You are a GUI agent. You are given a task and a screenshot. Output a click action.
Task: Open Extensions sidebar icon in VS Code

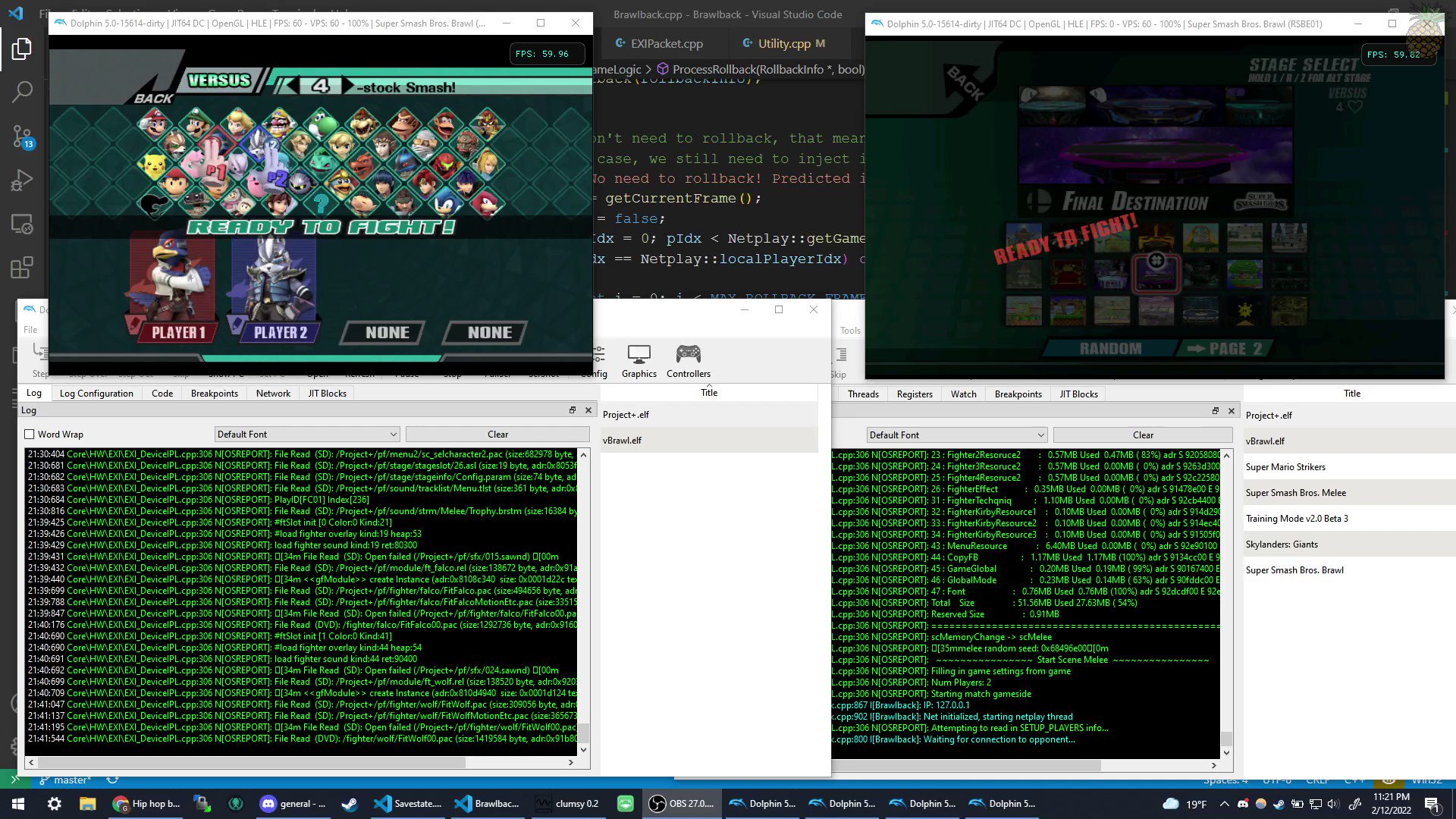tap(22, 268)
